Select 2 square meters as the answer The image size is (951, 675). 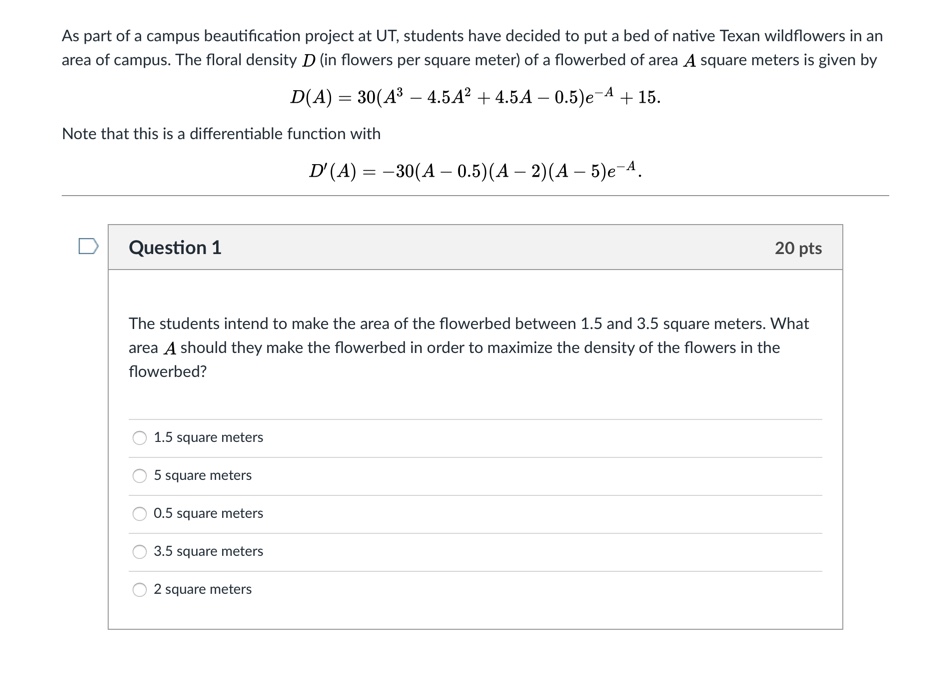tap(137, 589)
